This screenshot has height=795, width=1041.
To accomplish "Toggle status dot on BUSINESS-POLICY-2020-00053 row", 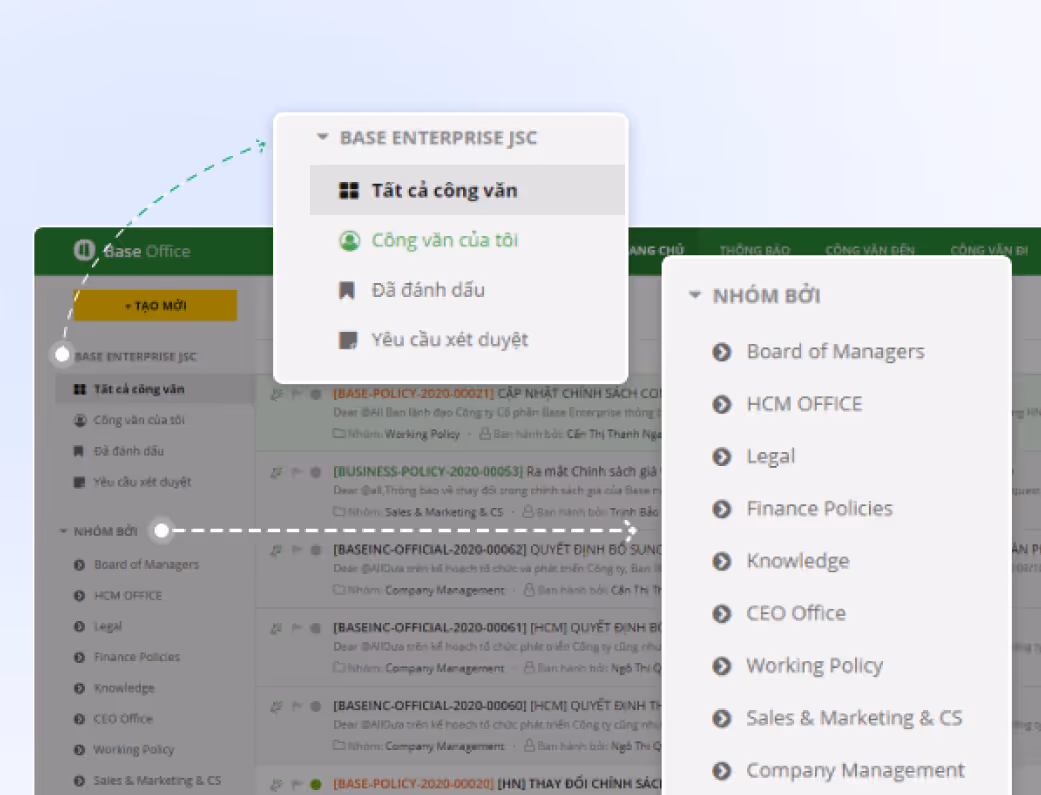I will click(316, 472).
